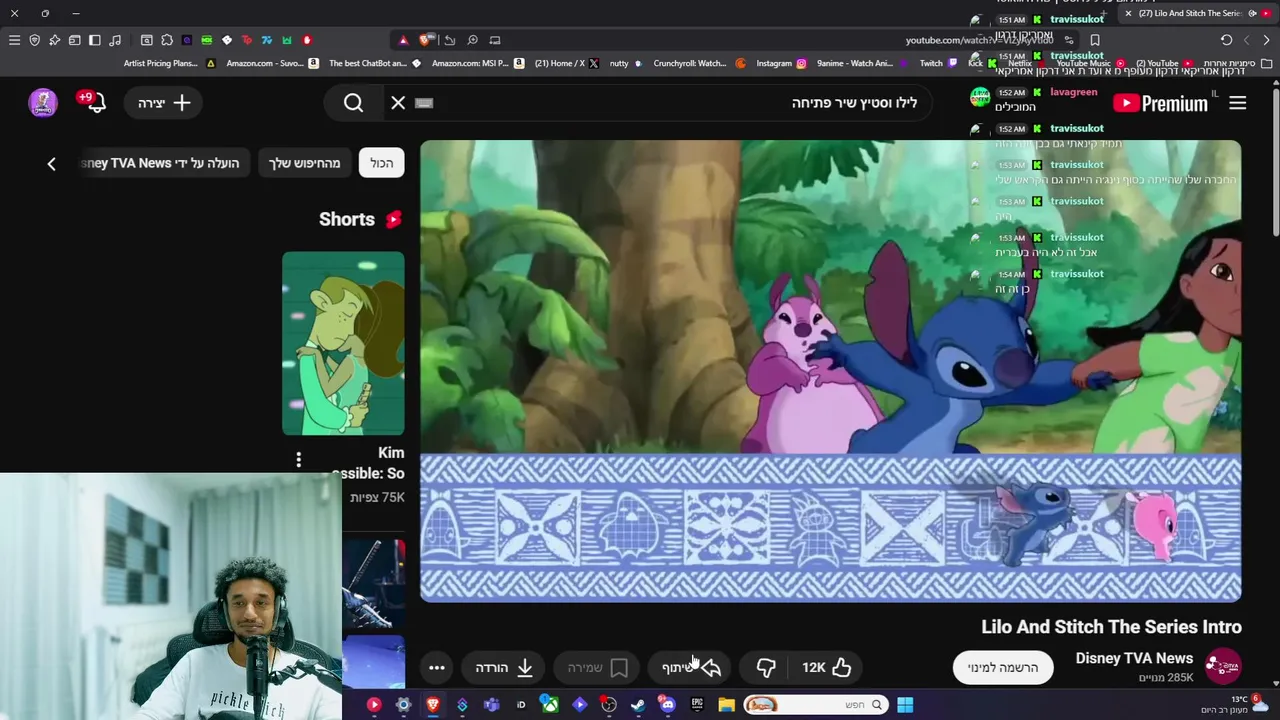This screenshot has width=1280, height=720.
Task: Open the virtual keyboard icon in search
Action: point(424,102)
